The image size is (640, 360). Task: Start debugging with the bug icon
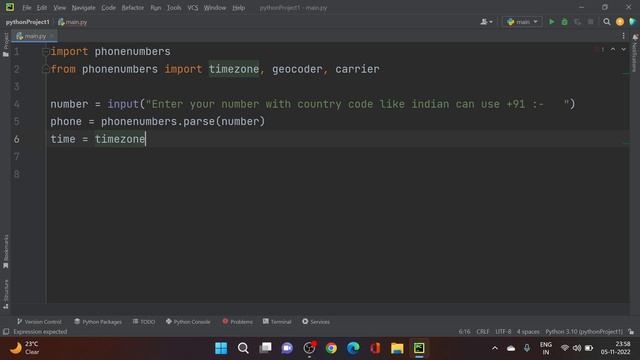coord(564,22)
